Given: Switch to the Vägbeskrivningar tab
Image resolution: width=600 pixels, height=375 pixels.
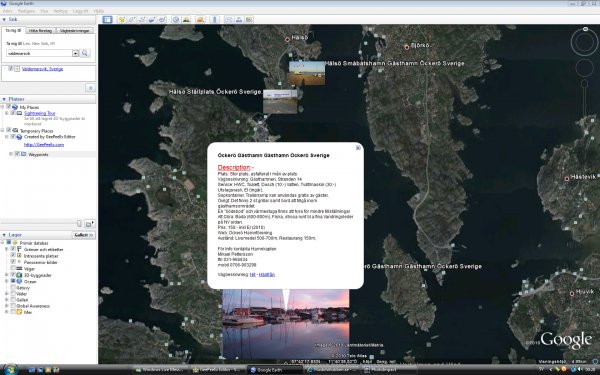Looking at the screenshot, I should click(x=75, y=31).
